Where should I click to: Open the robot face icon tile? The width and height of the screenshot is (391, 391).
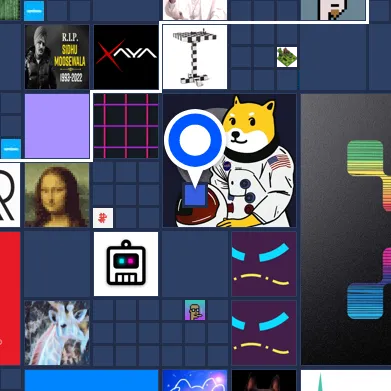point(126,264)
